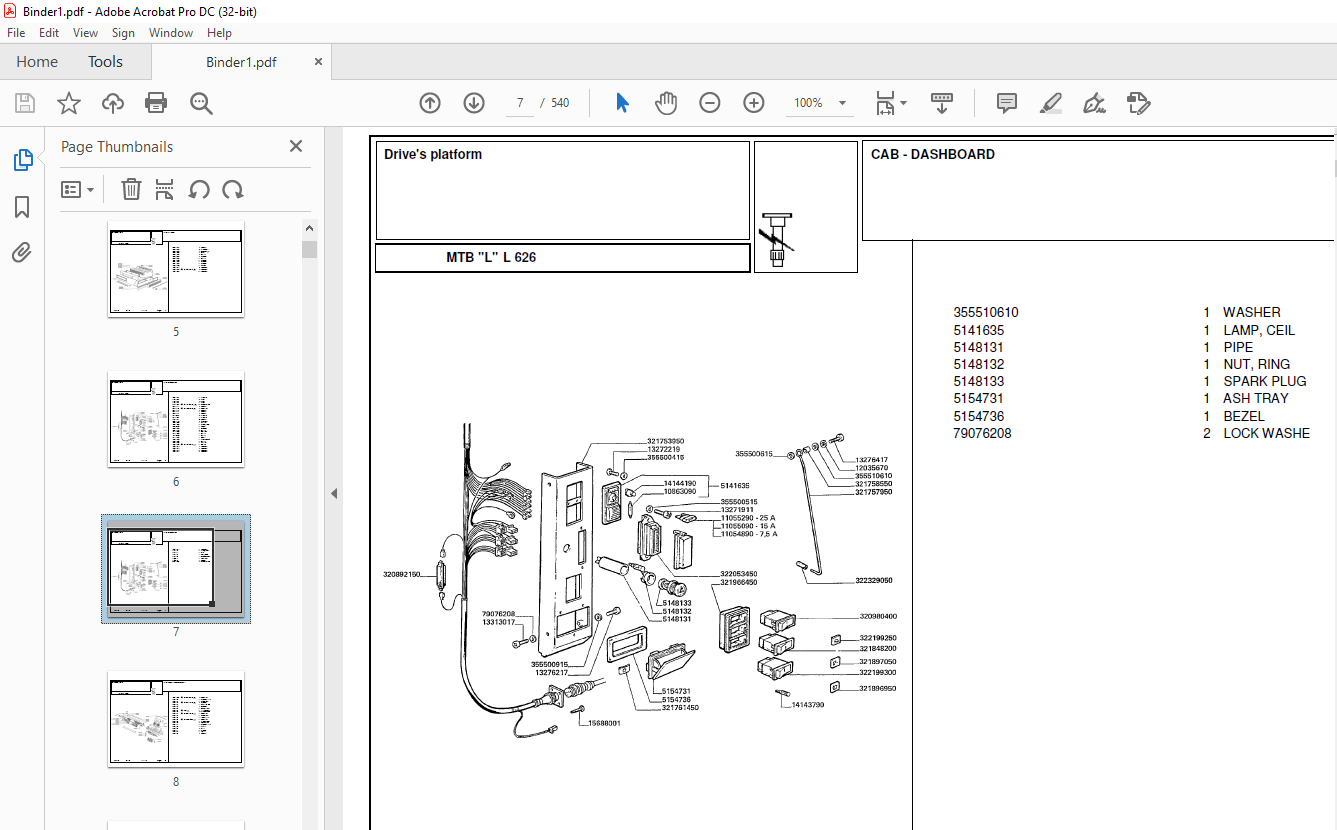Viewport: 1337px width, 830px height.
Task: Open the fit page options dropdown
Action: pos(890,103)
